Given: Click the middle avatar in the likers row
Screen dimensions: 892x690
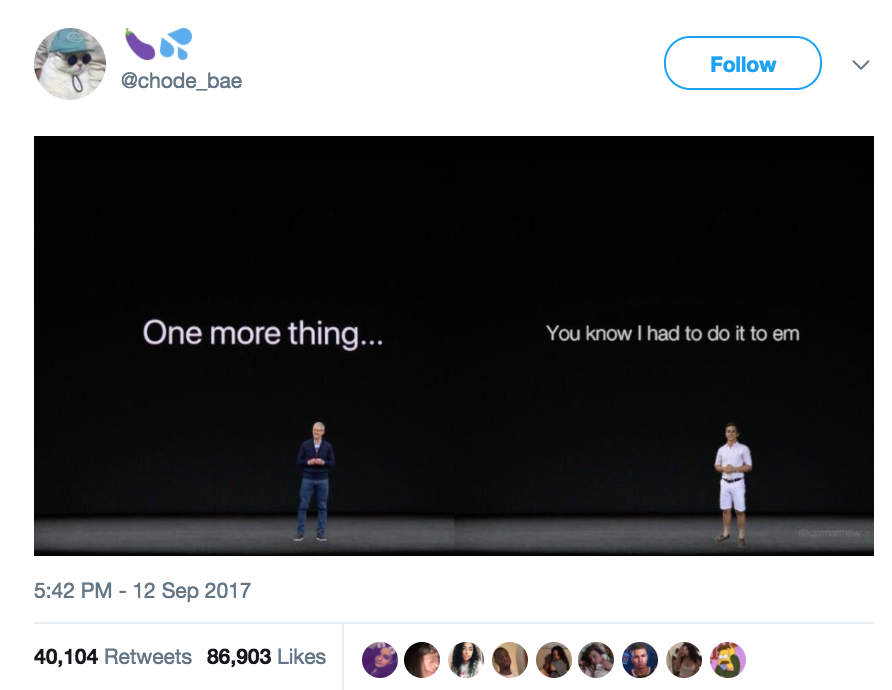Looking at the screenshot, I should click(553, 659).
